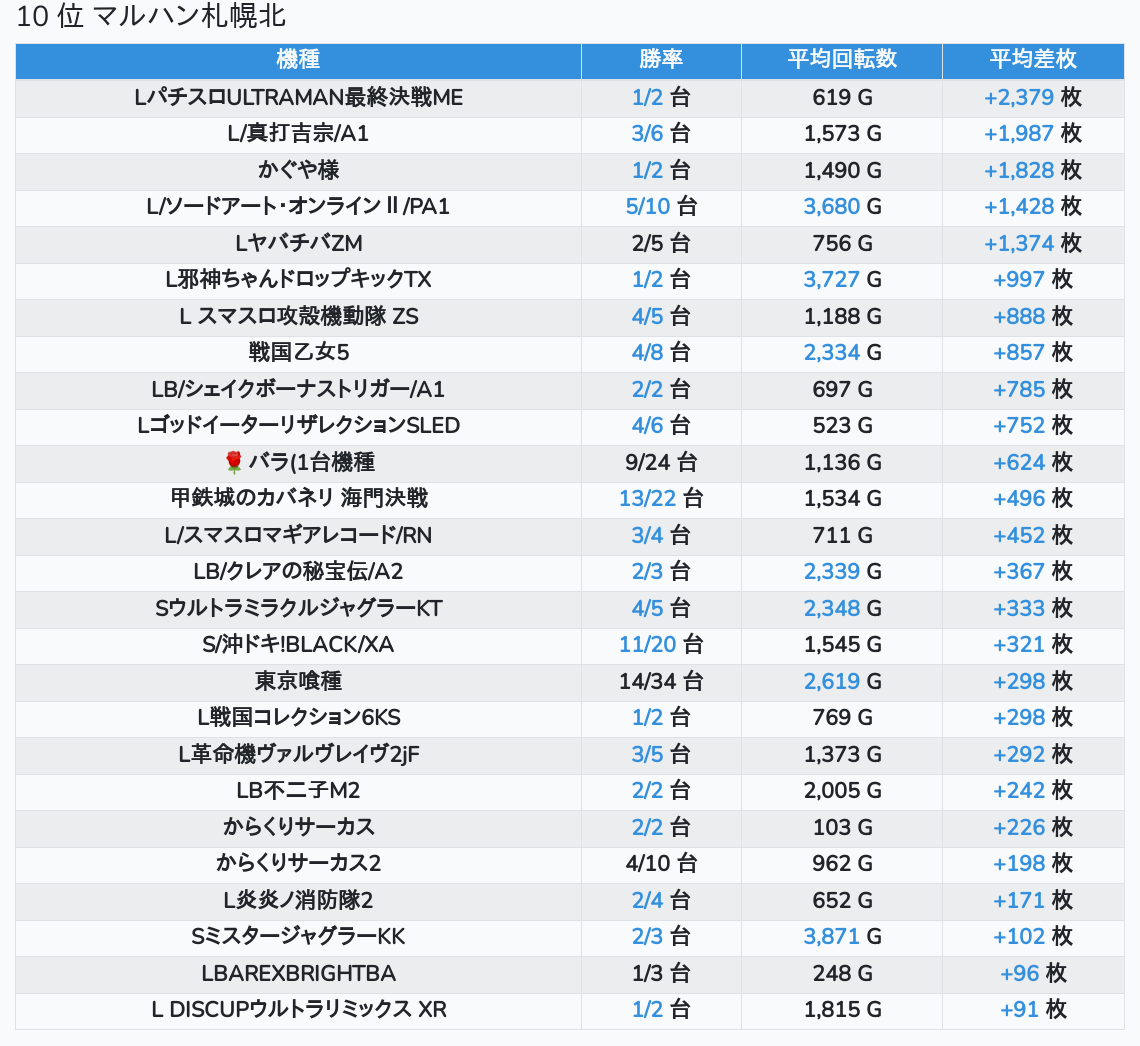This screenshot has width=1140, height=1046.
Task: Select L/ソードアート･オンラインⅡ/PA1 machine name
Action: (x=298, y=206)
